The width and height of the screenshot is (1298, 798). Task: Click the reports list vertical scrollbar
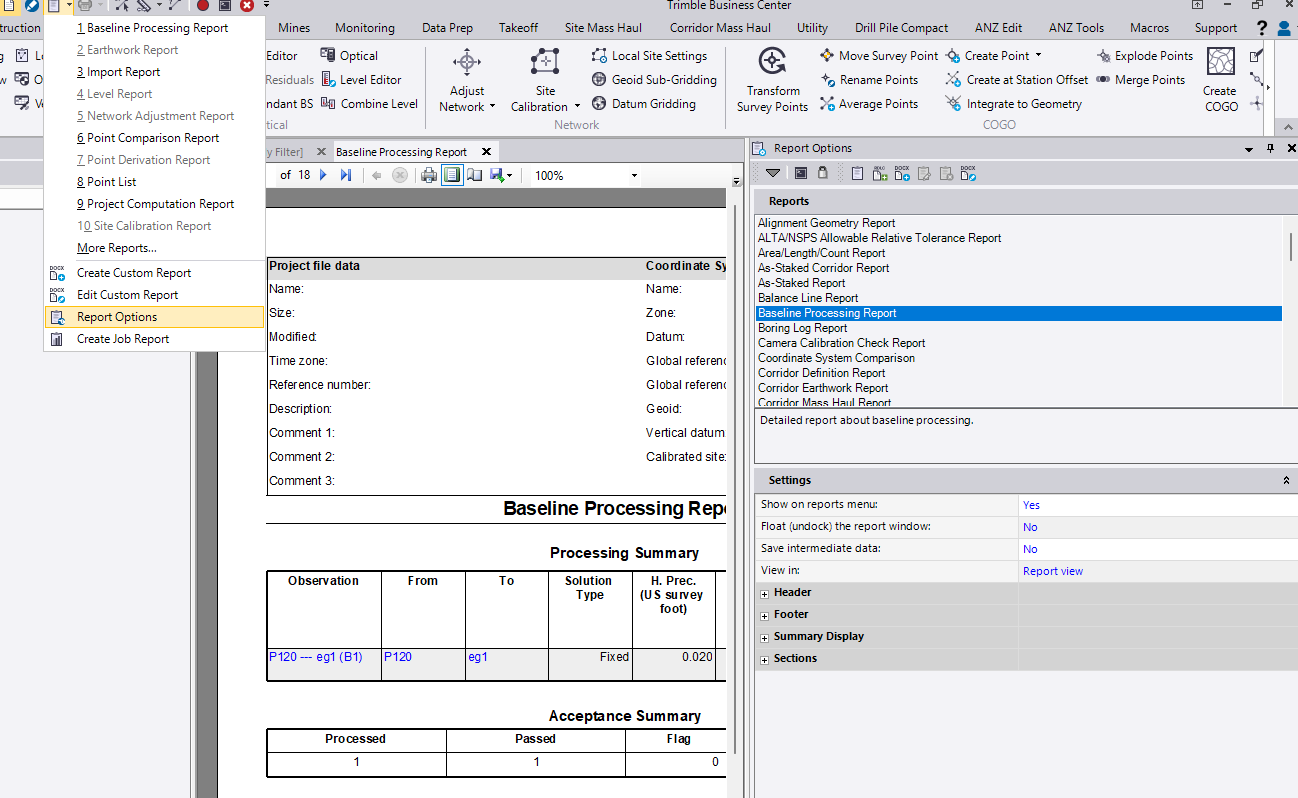tap(1290, 246)
